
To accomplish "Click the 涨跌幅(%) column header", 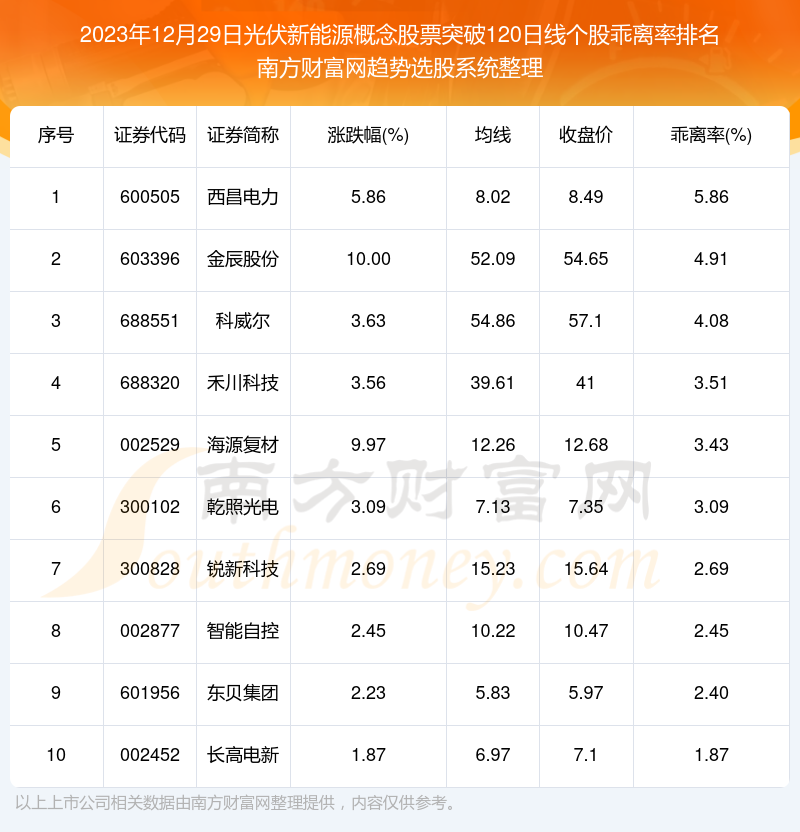I will pos(368,135).
